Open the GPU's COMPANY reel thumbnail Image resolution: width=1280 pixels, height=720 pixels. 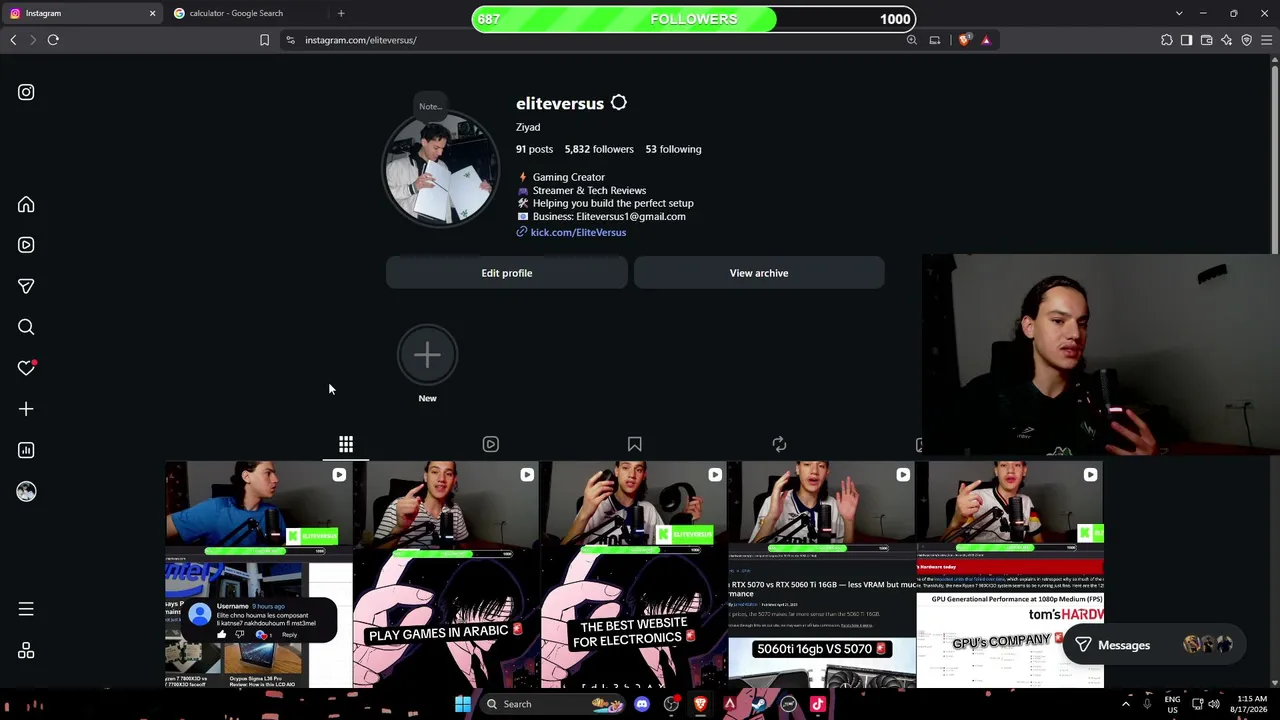(1010, 575)
